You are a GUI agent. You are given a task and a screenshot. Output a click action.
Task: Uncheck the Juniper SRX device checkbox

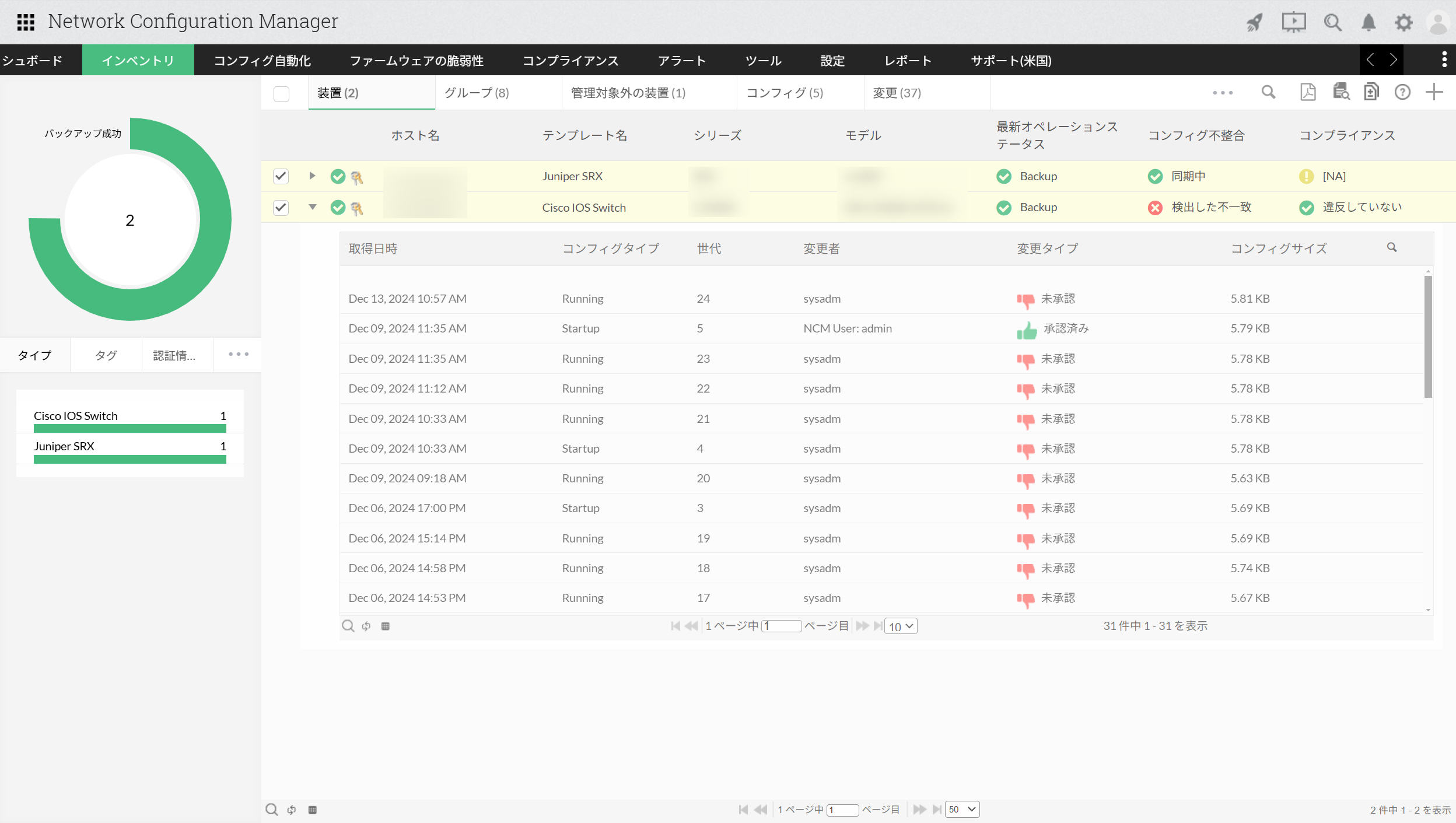pos(281,176)
